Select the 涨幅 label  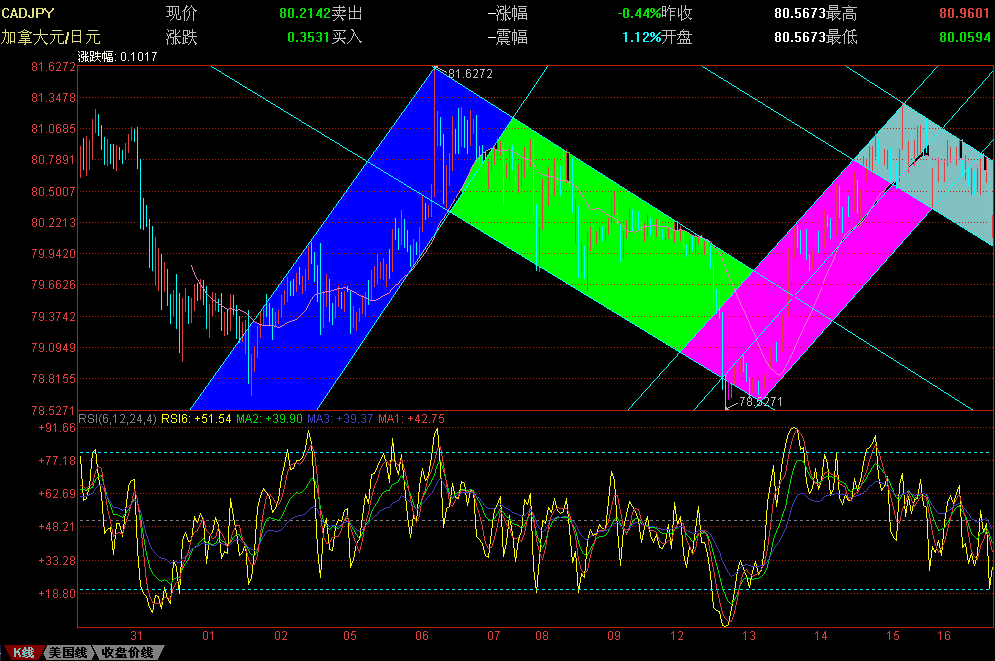pyautogui.click(x=511, y=13)
